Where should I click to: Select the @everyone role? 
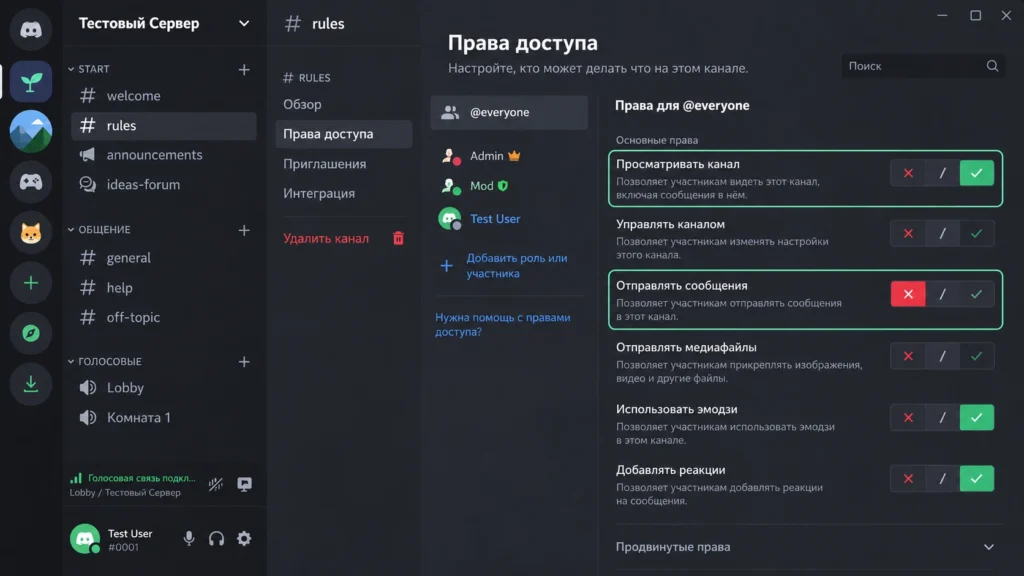click(x=509, y=112)
